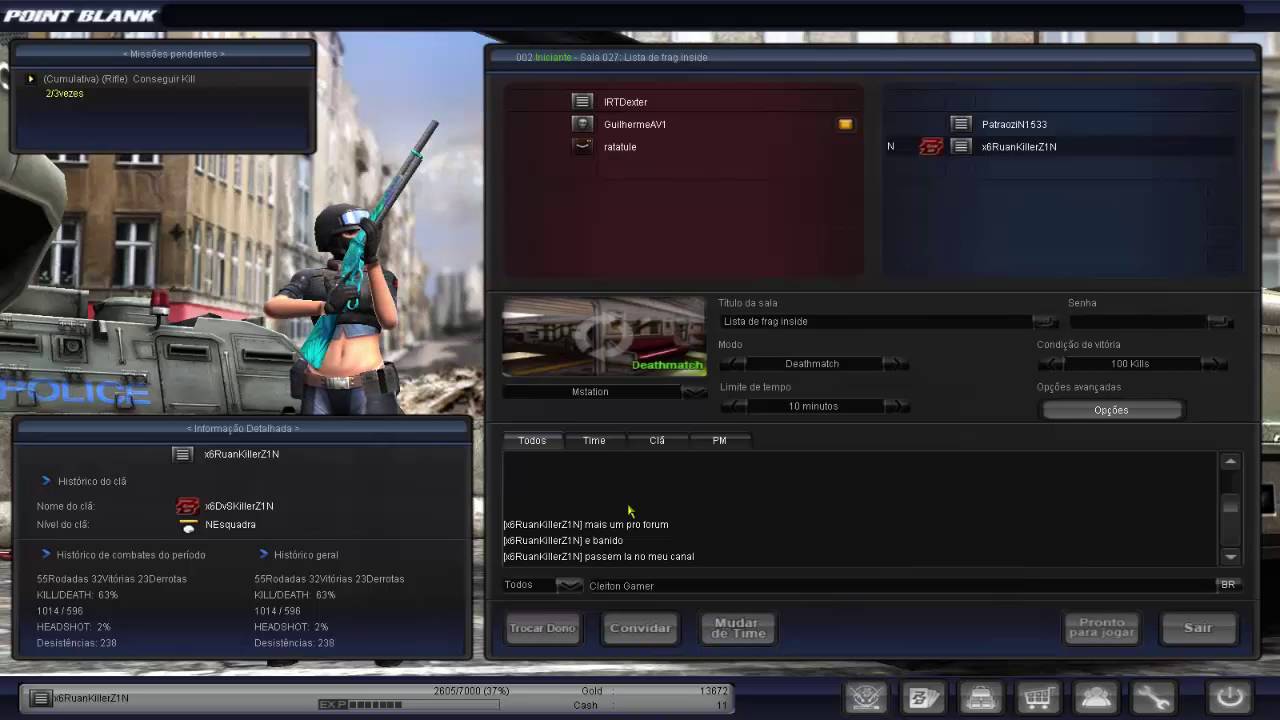The width and height of the screenshot is (1280, 720).
Task: Click the arrow beside Histórico geral
Action: click(264, 554)
